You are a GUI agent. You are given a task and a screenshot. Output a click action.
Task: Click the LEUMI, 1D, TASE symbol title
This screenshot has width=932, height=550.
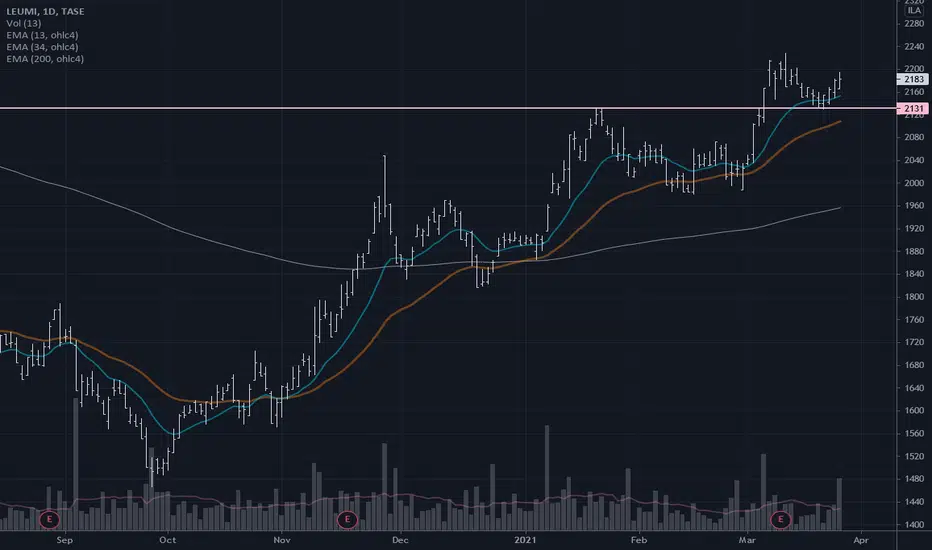45,11
